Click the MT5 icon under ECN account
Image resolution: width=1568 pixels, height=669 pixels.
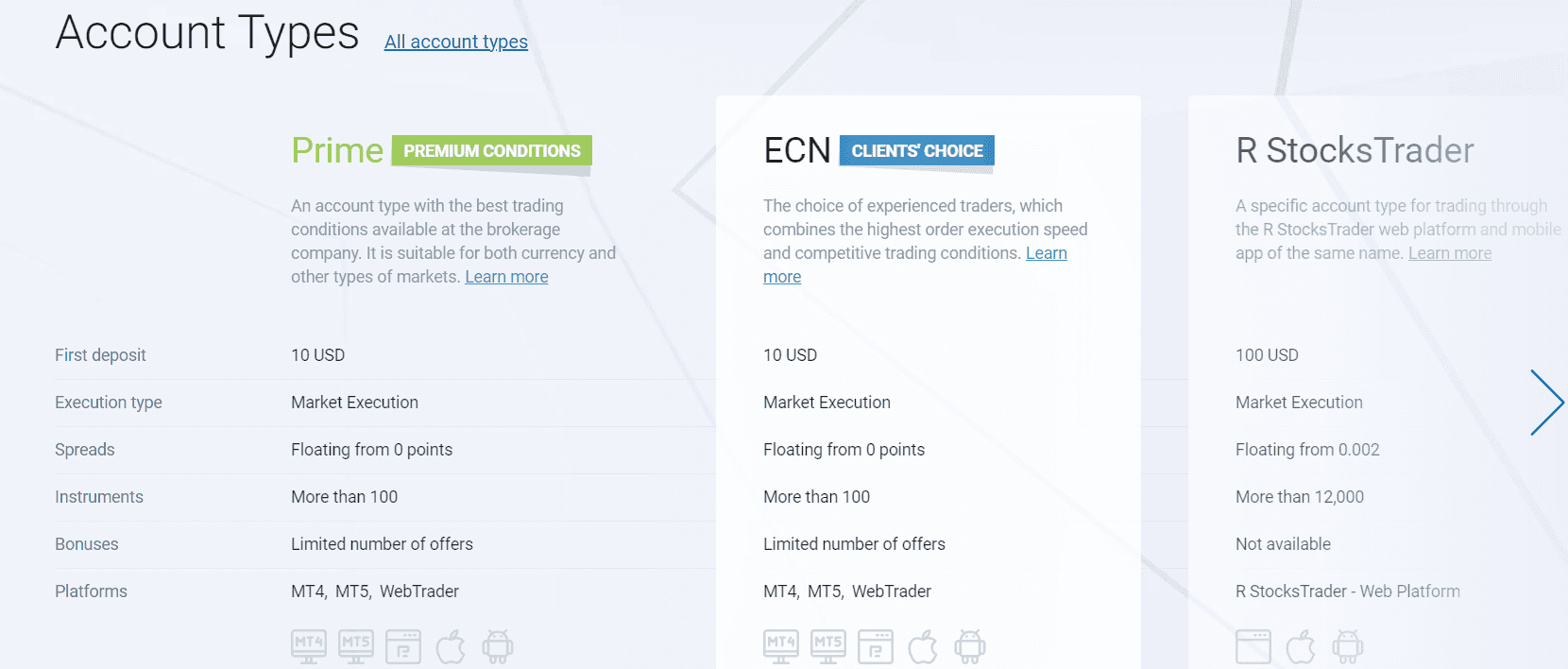[828, 646]
